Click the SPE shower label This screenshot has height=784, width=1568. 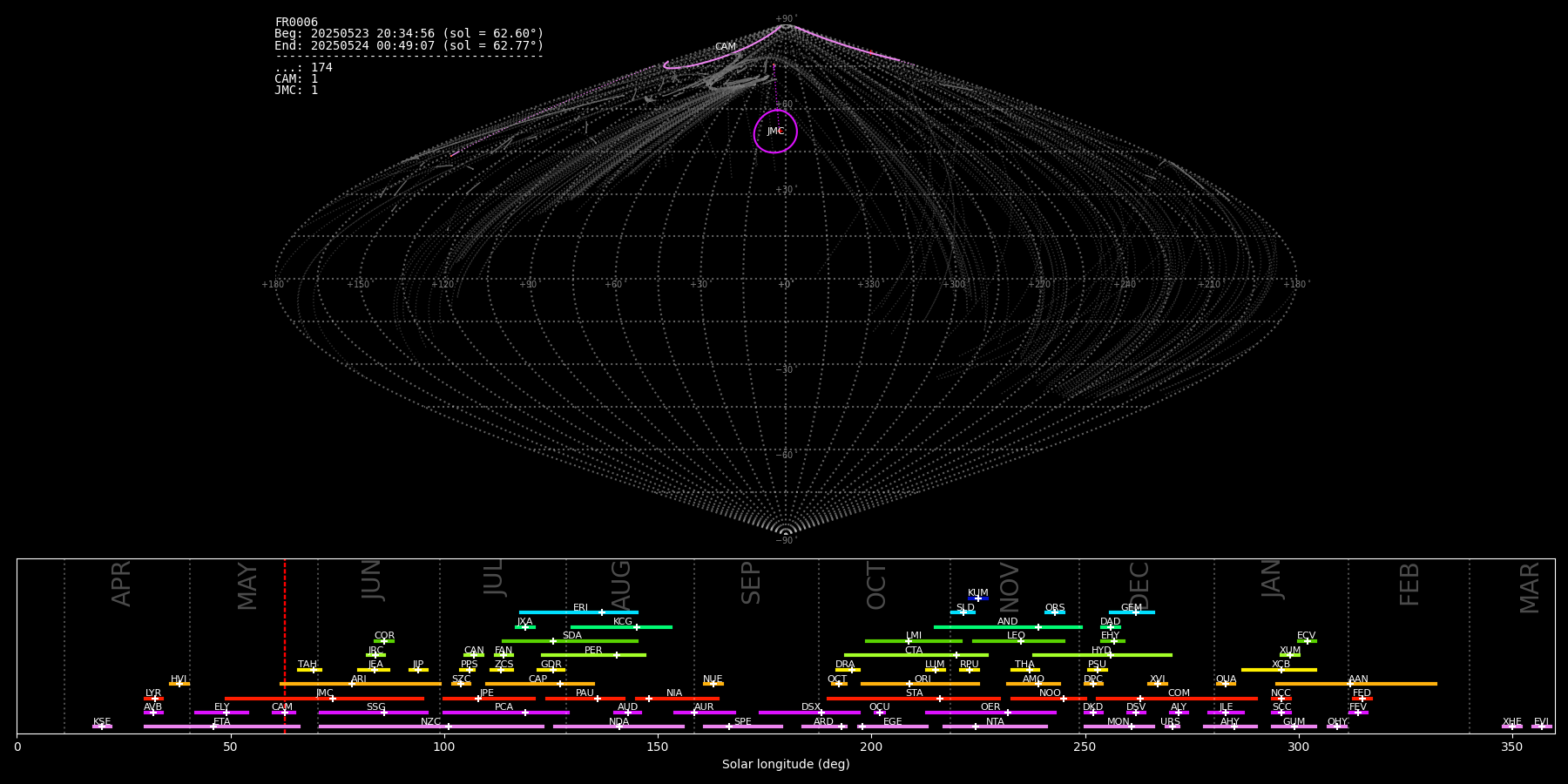point(743,722)
